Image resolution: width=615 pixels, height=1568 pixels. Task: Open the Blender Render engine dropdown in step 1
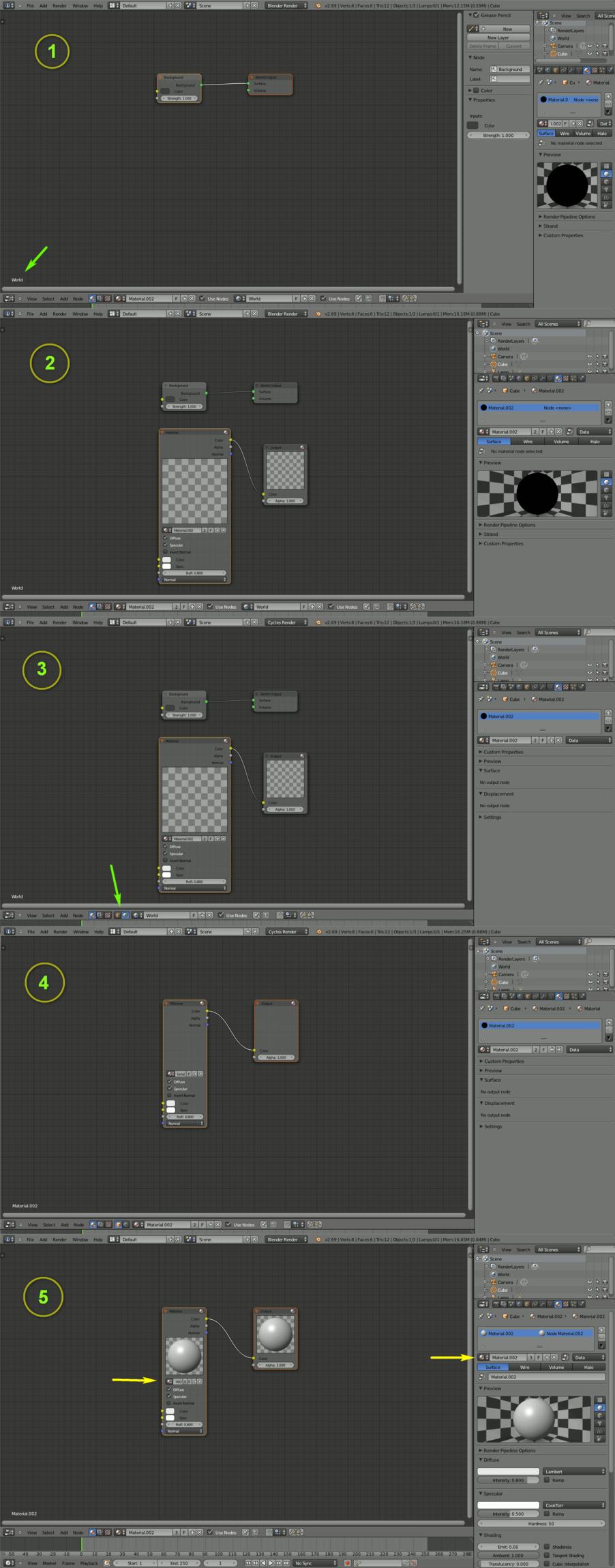pyautogui.click(x=286, y=5)
